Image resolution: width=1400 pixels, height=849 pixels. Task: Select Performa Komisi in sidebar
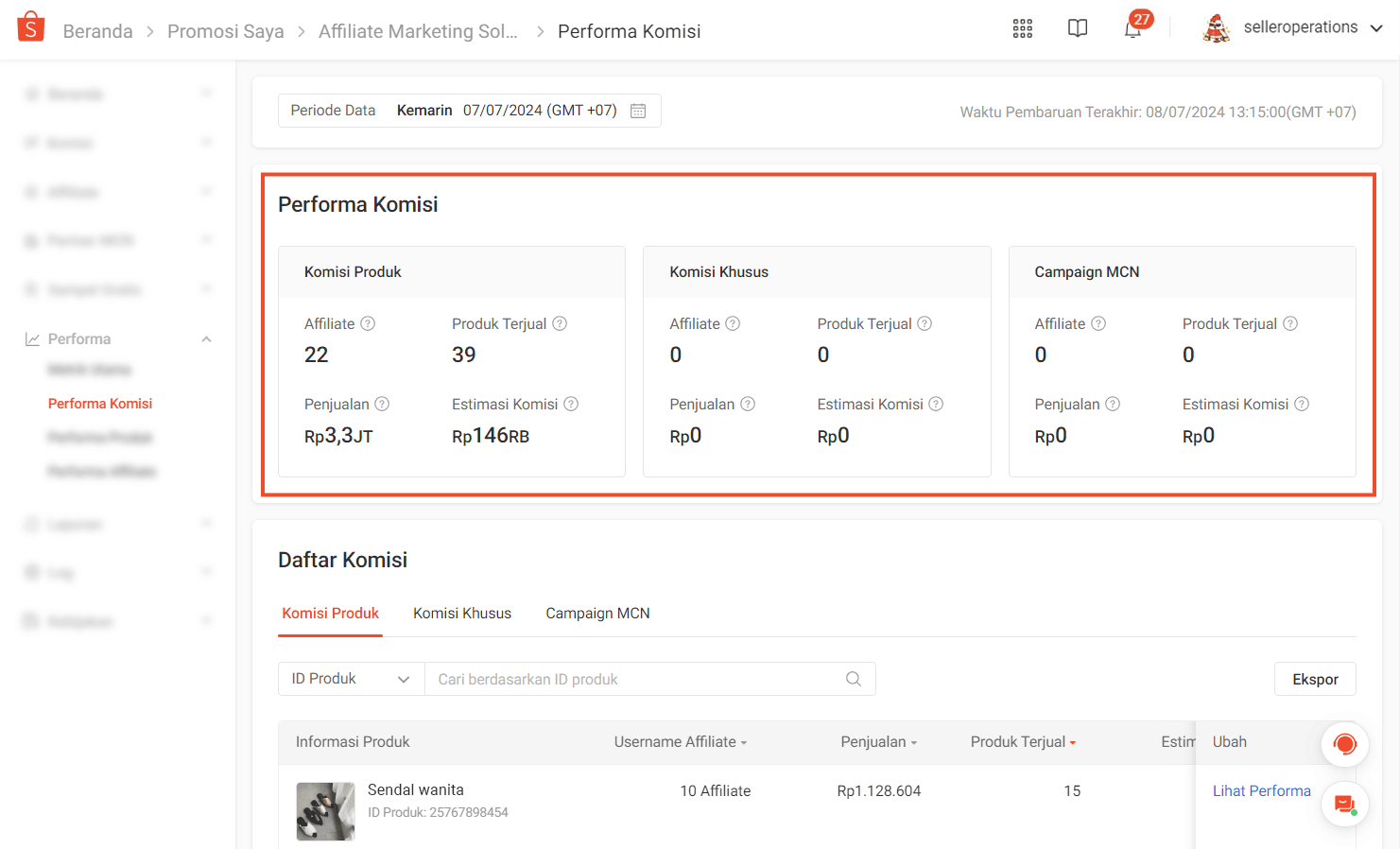point(100,404)
